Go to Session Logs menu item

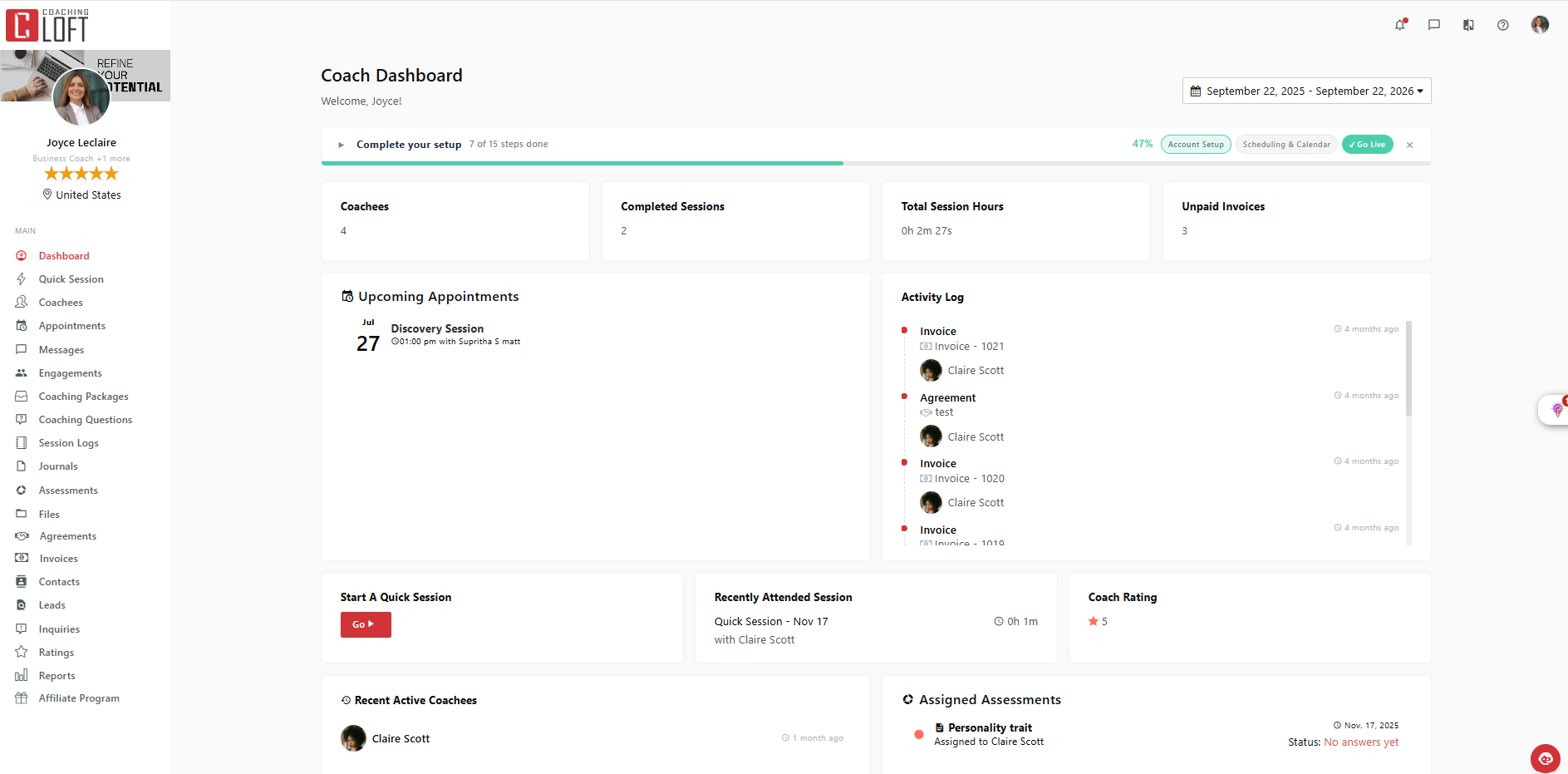(68, 443)
